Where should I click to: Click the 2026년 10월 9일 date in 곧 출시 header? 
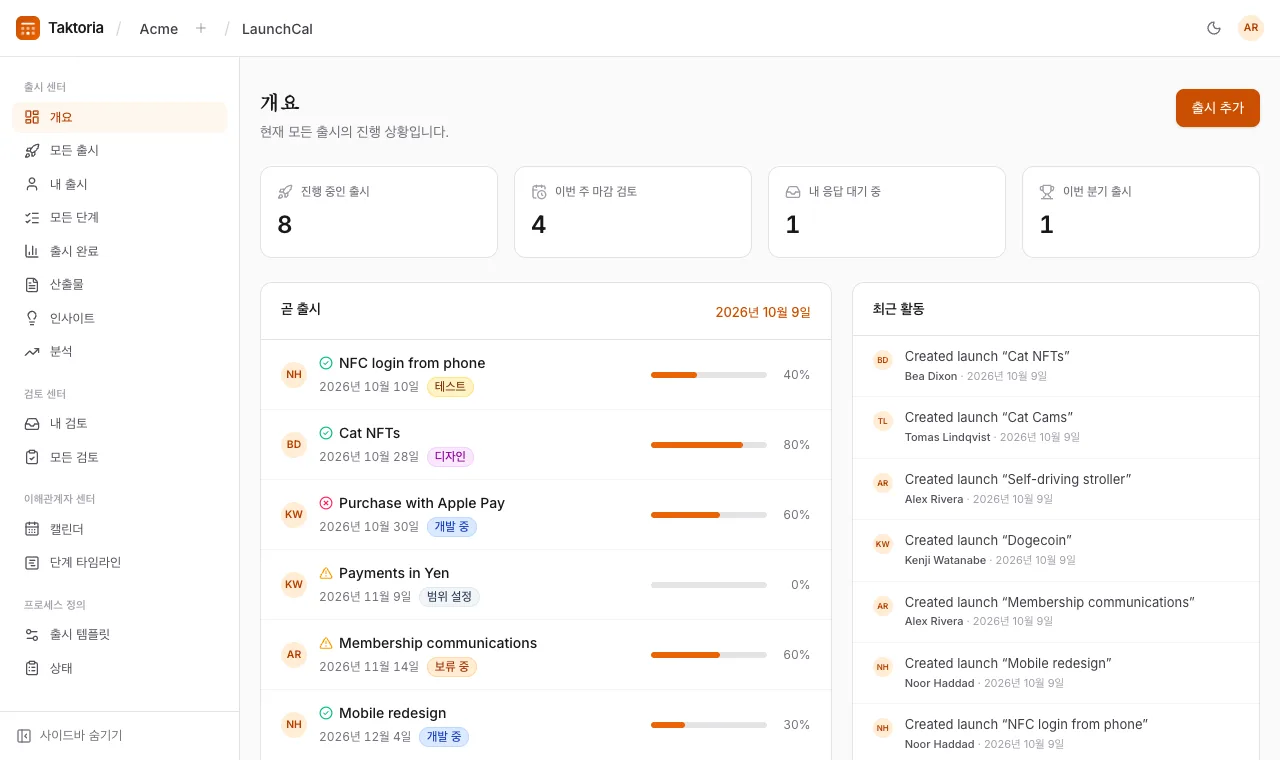[763, 312]
